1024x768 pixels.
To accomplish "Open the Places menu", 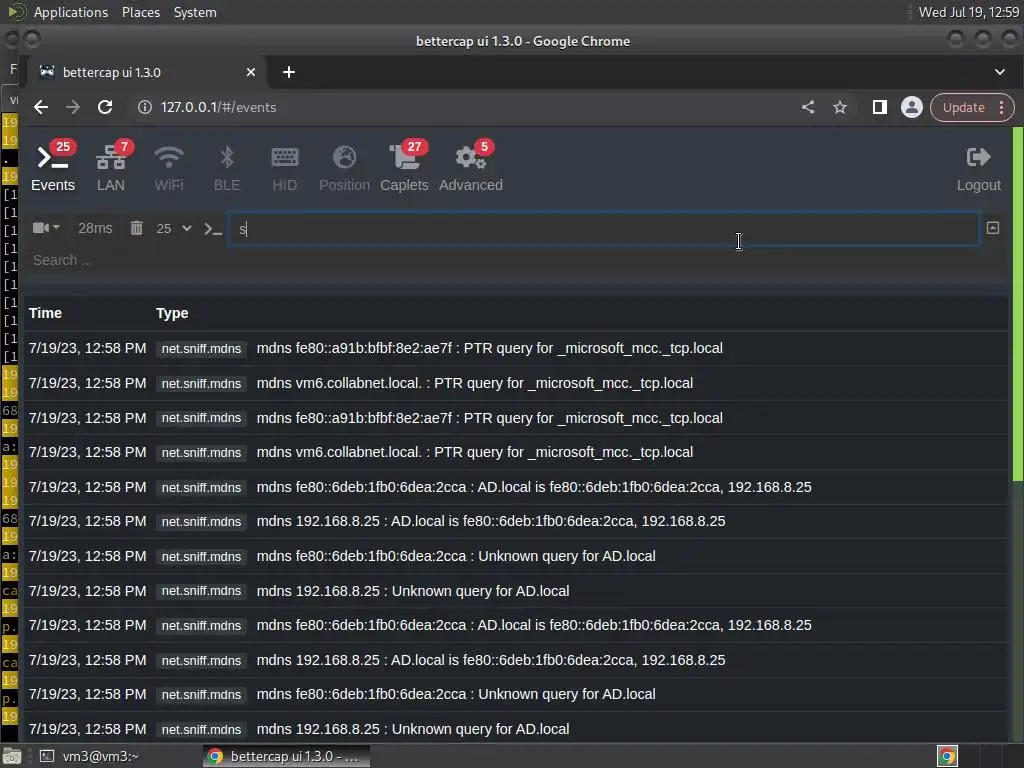I will click(x=141, y=12).
